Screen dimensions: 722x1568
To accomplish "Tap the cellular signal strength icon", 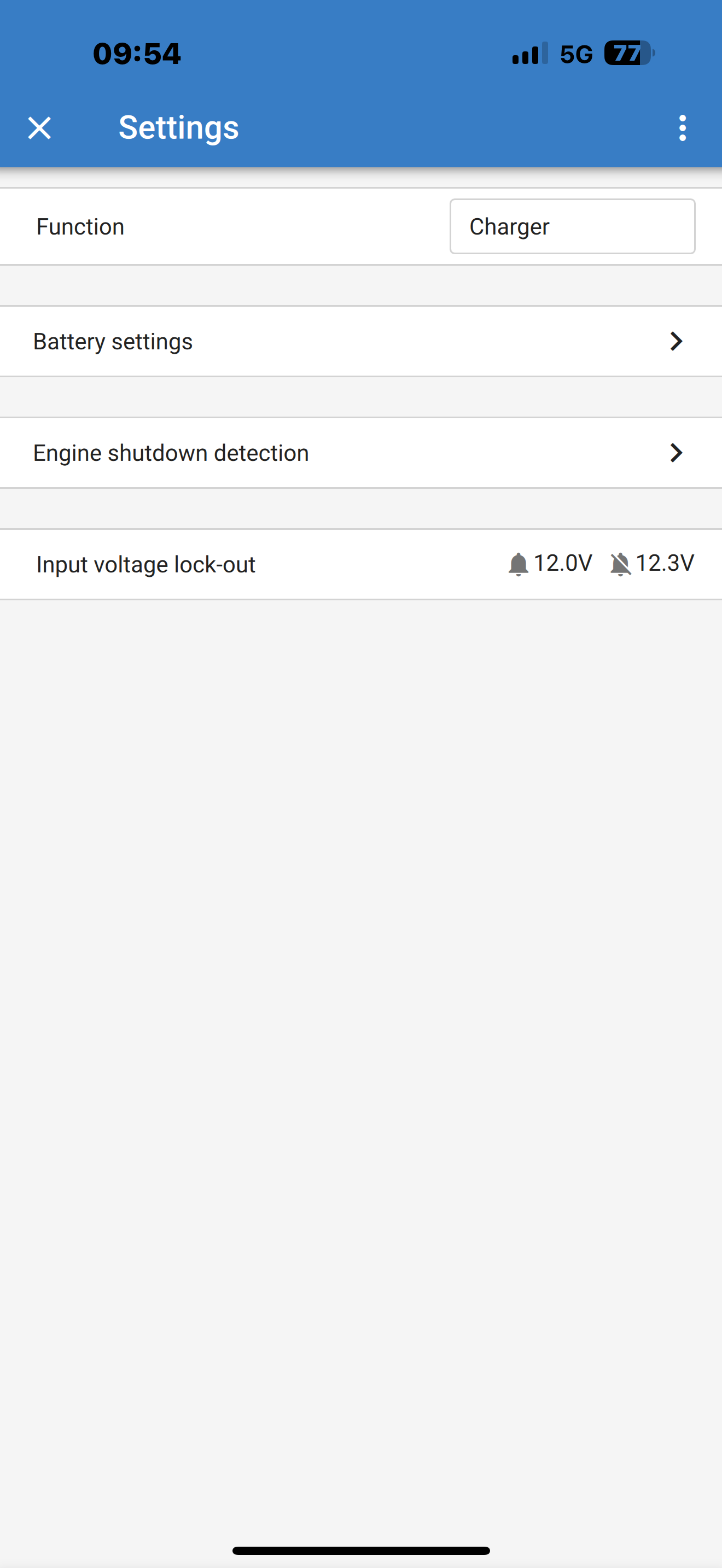I will pyautogui.click(x=529, y=54).
